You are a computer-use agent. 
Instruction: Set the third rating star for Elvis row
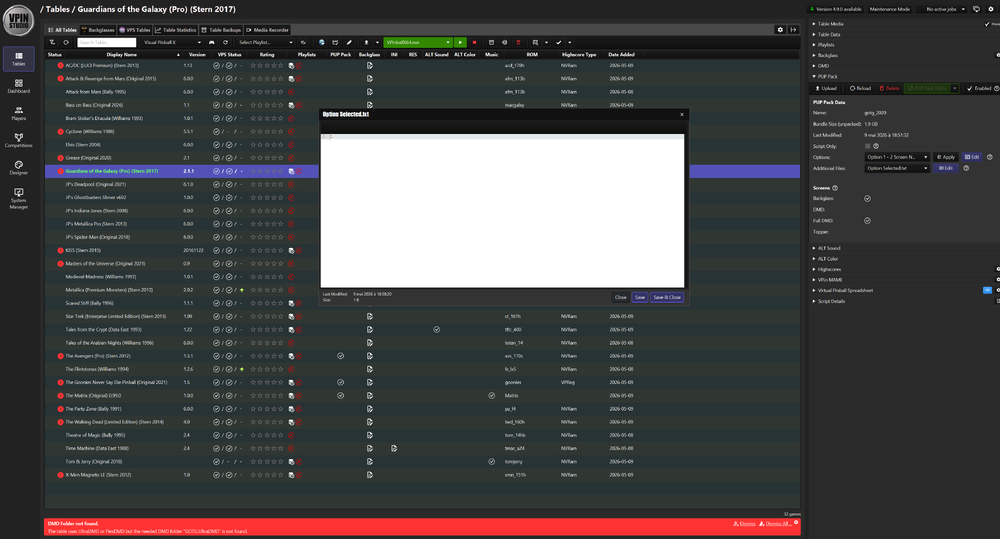(x=267, y=145)
